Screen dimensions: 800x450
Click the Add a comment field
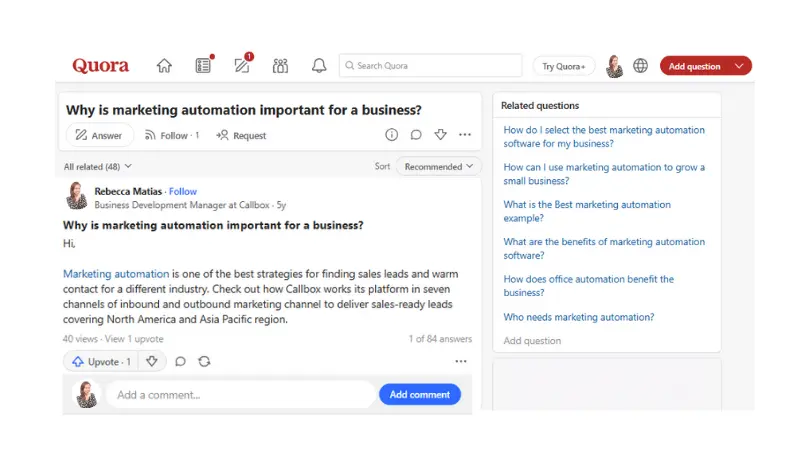pos(240,395)
